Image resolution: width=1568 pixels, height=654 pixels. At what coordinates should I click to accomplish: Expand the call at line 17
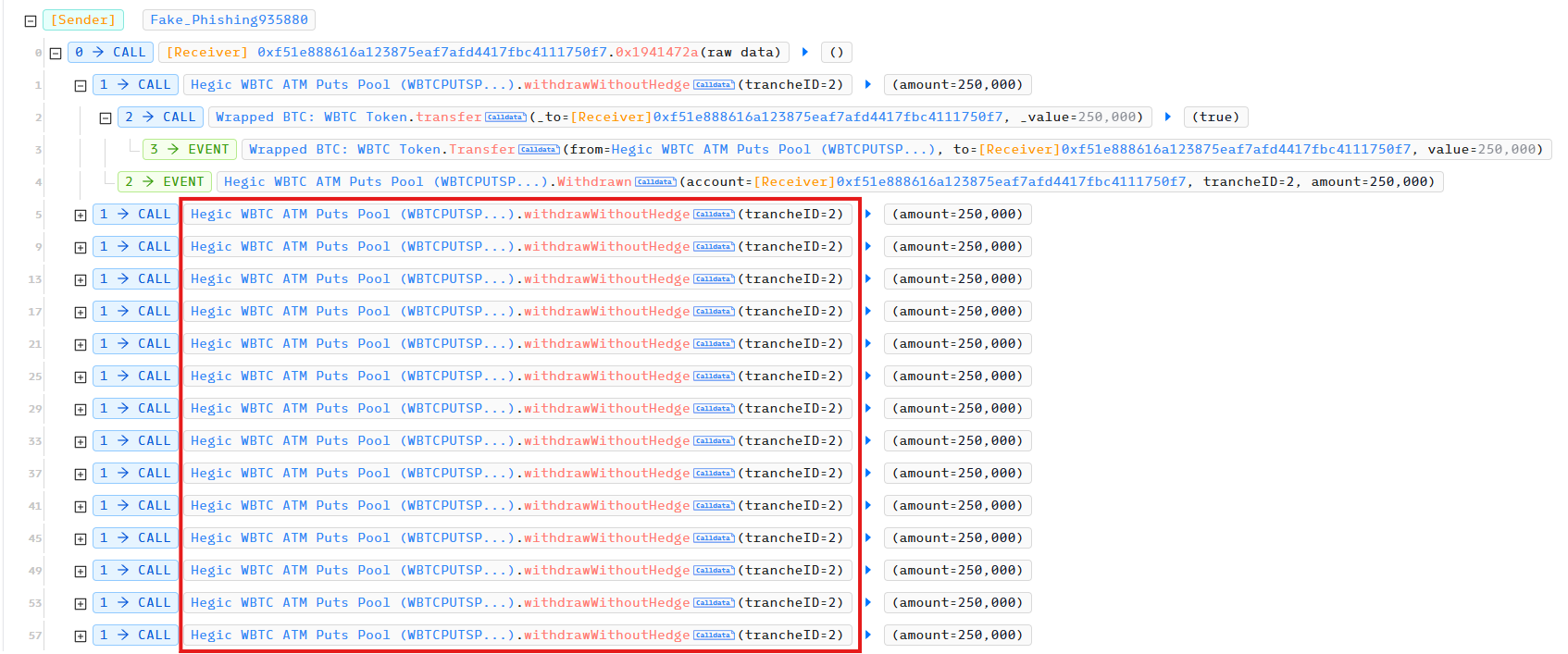[x=81, y=312]
